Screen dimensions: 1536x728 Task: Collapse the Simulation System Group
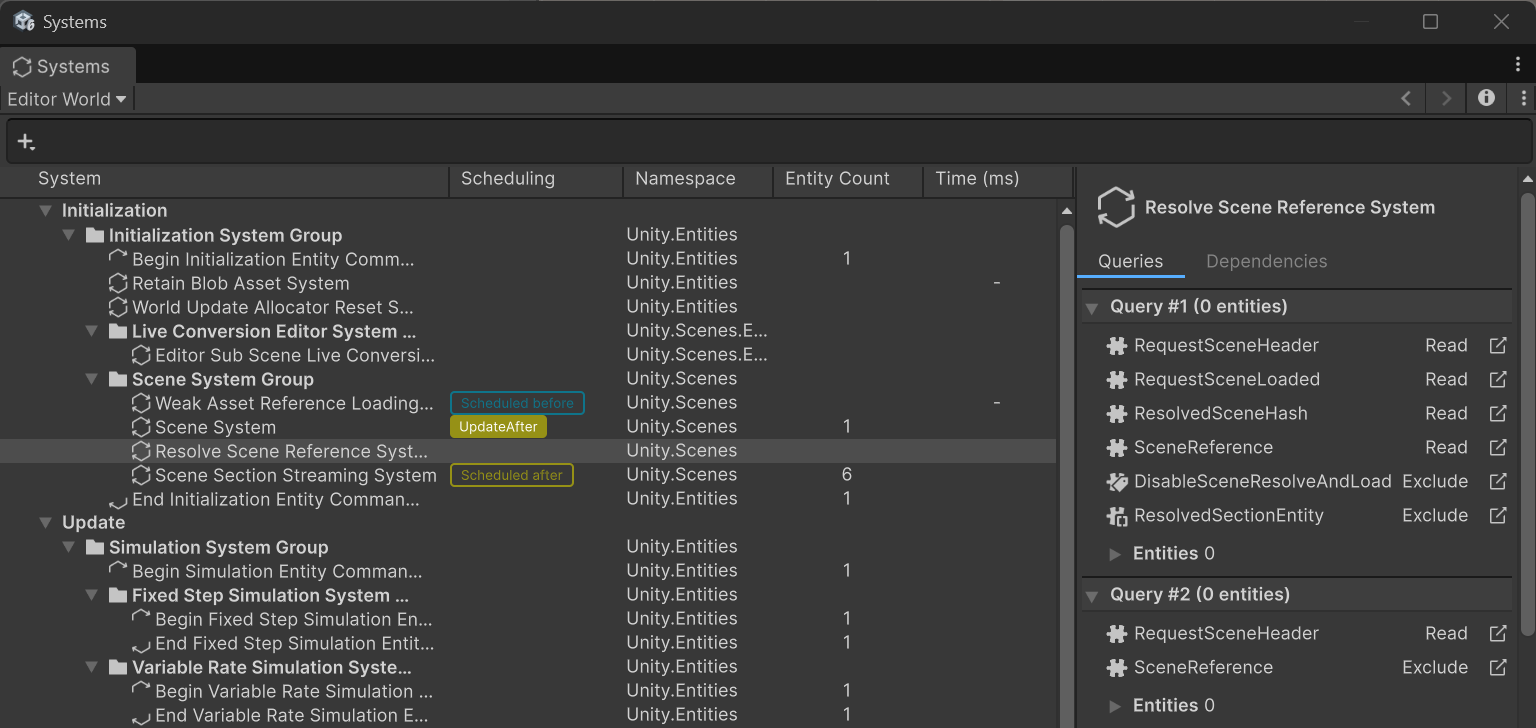(x=69, y=547)
